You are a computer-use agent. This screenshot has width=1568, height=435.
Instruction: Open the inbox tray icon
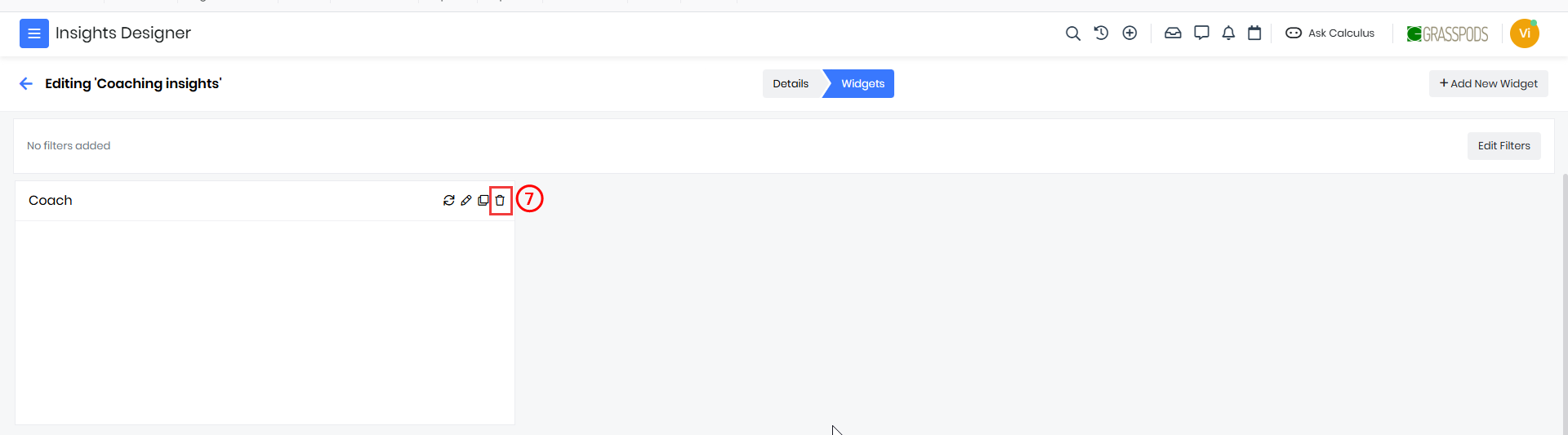click(1173, 33)
